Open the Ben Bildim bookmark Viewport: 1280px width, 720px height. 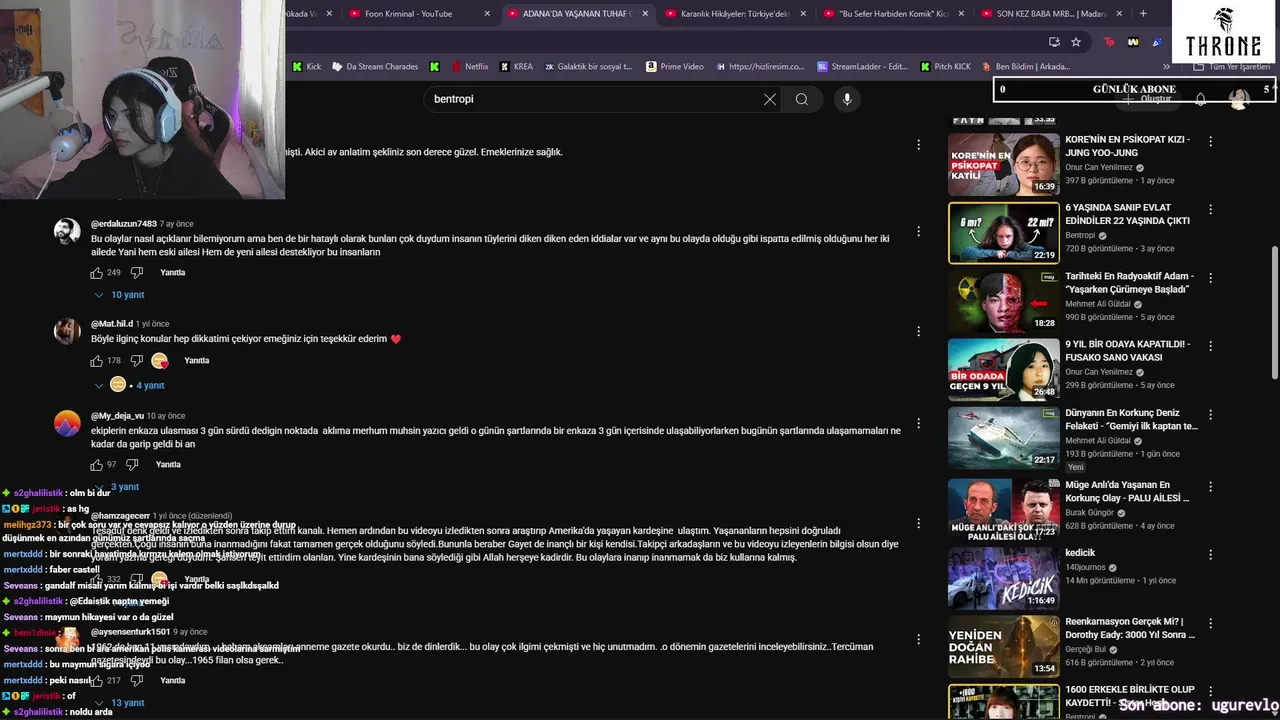click(1025, 67)
